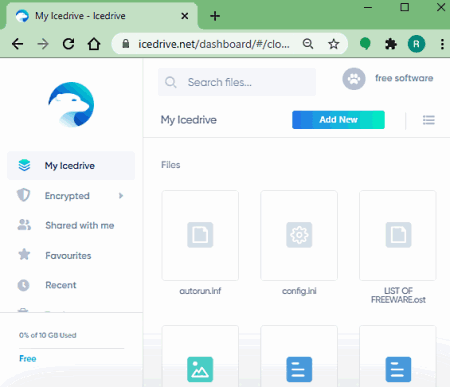This screenshot has height=387, width=450.
Task: Expand the Encrypted arrow
Action: coord(121,196)
